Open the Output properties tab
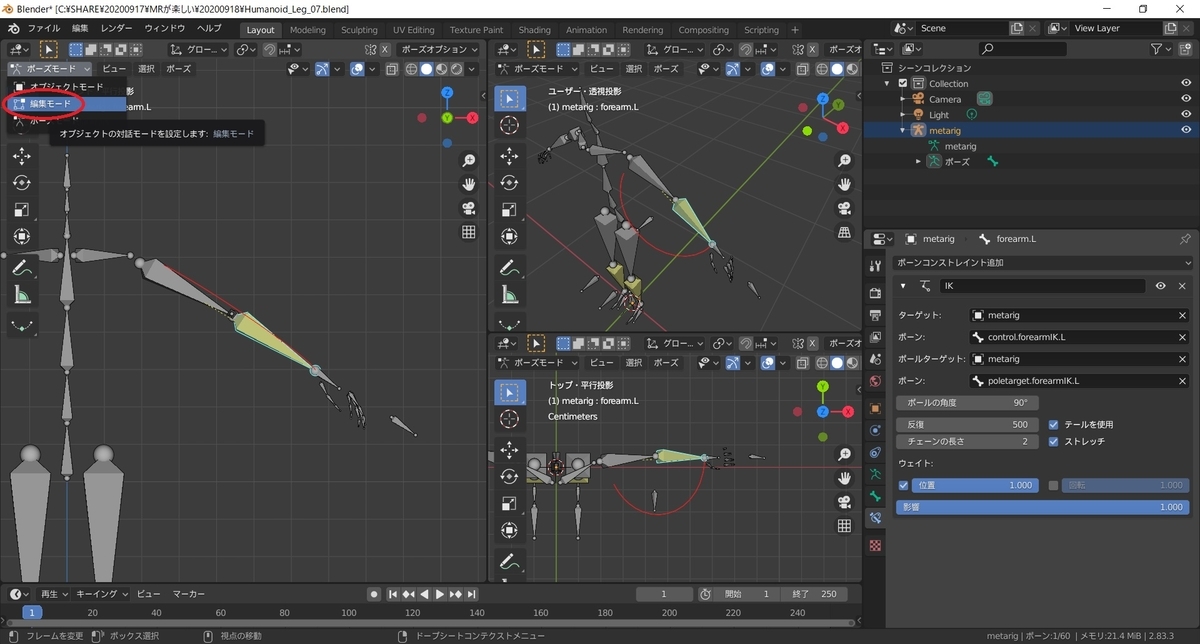 pyautogui.click(x=876, y=315)
